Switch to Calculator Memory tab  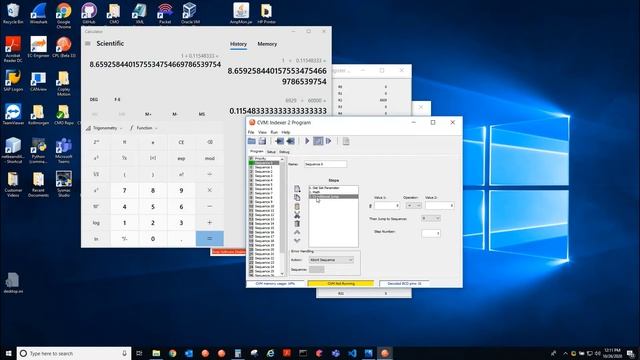tap(267, 44)
